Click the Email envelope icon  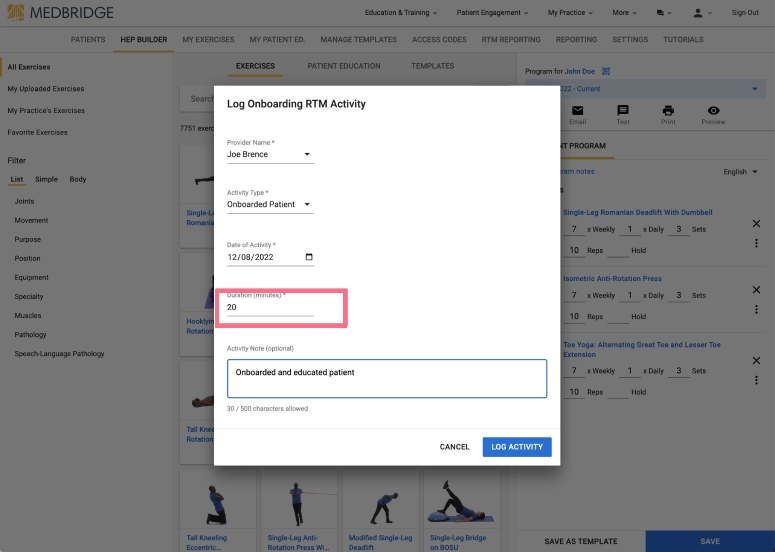pyautogui.click(x=577, y=111)
